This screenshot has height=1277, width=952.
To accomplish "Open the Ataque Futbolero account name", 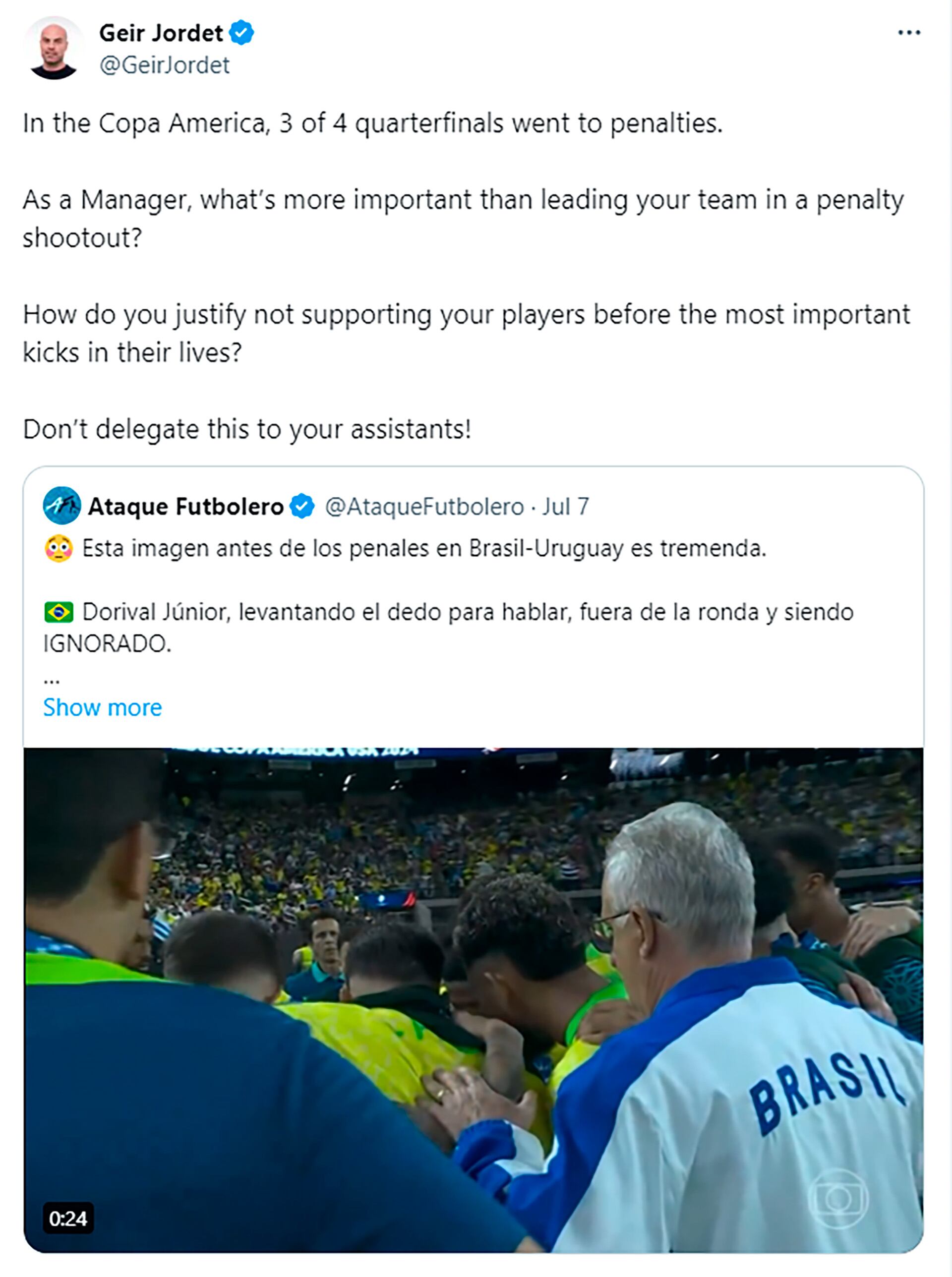I will tap(185, 506).
